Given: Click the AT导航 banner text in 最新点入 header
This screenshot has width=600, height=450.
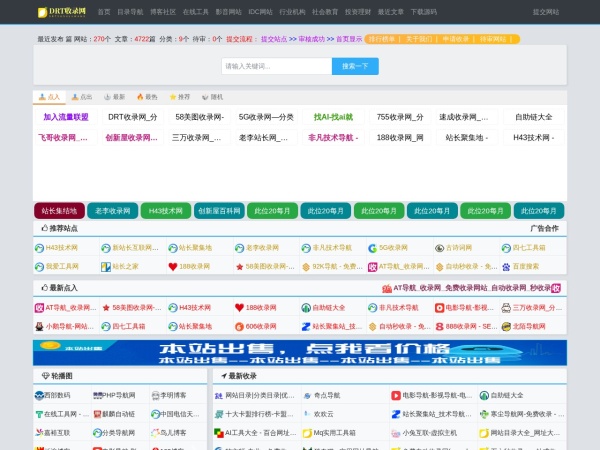Looking at the screenshot, I should click(472, 288).
